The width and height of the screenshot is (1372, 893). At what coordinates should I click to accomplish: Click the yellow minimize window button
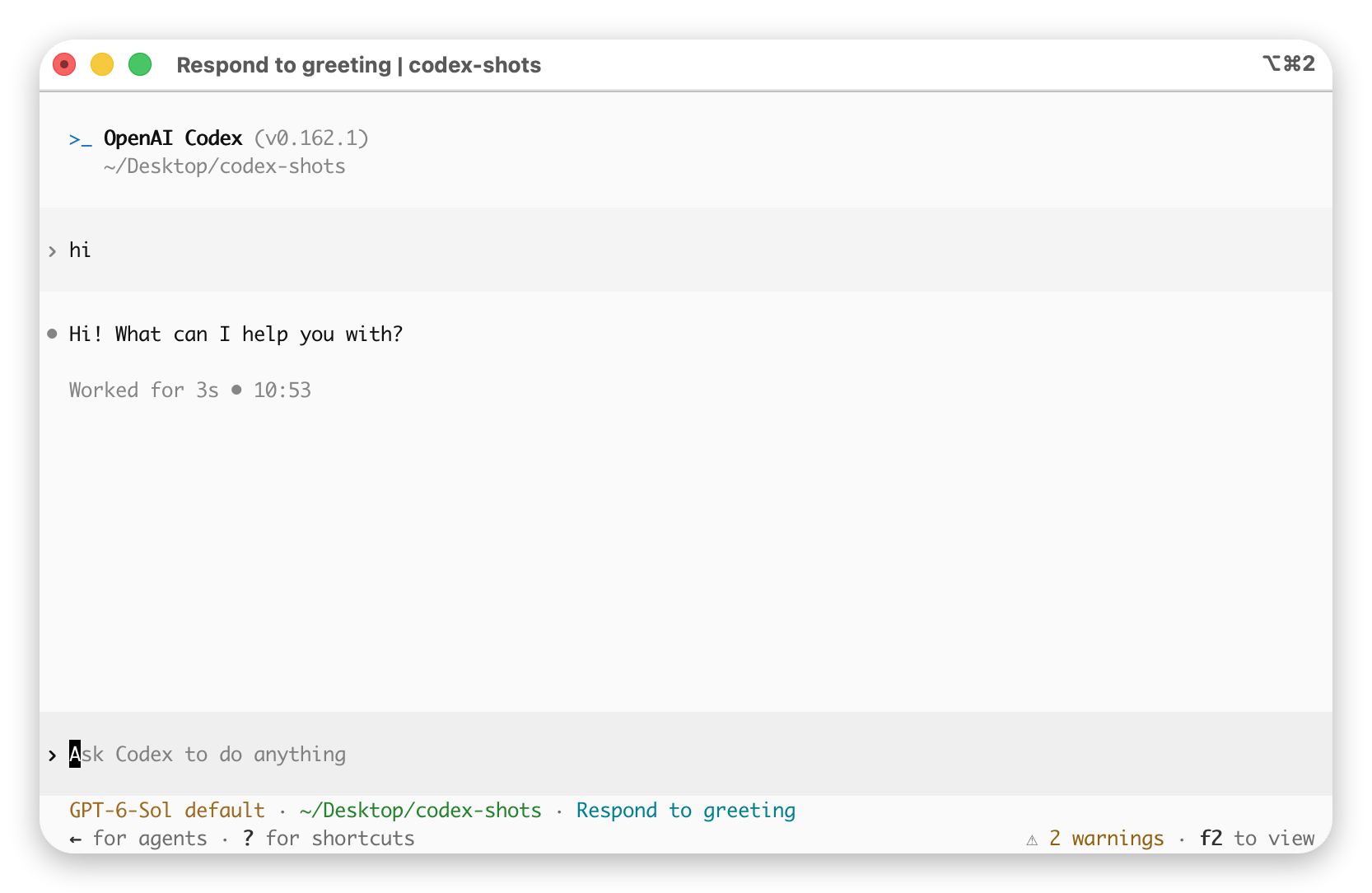(x=102, y=64)
